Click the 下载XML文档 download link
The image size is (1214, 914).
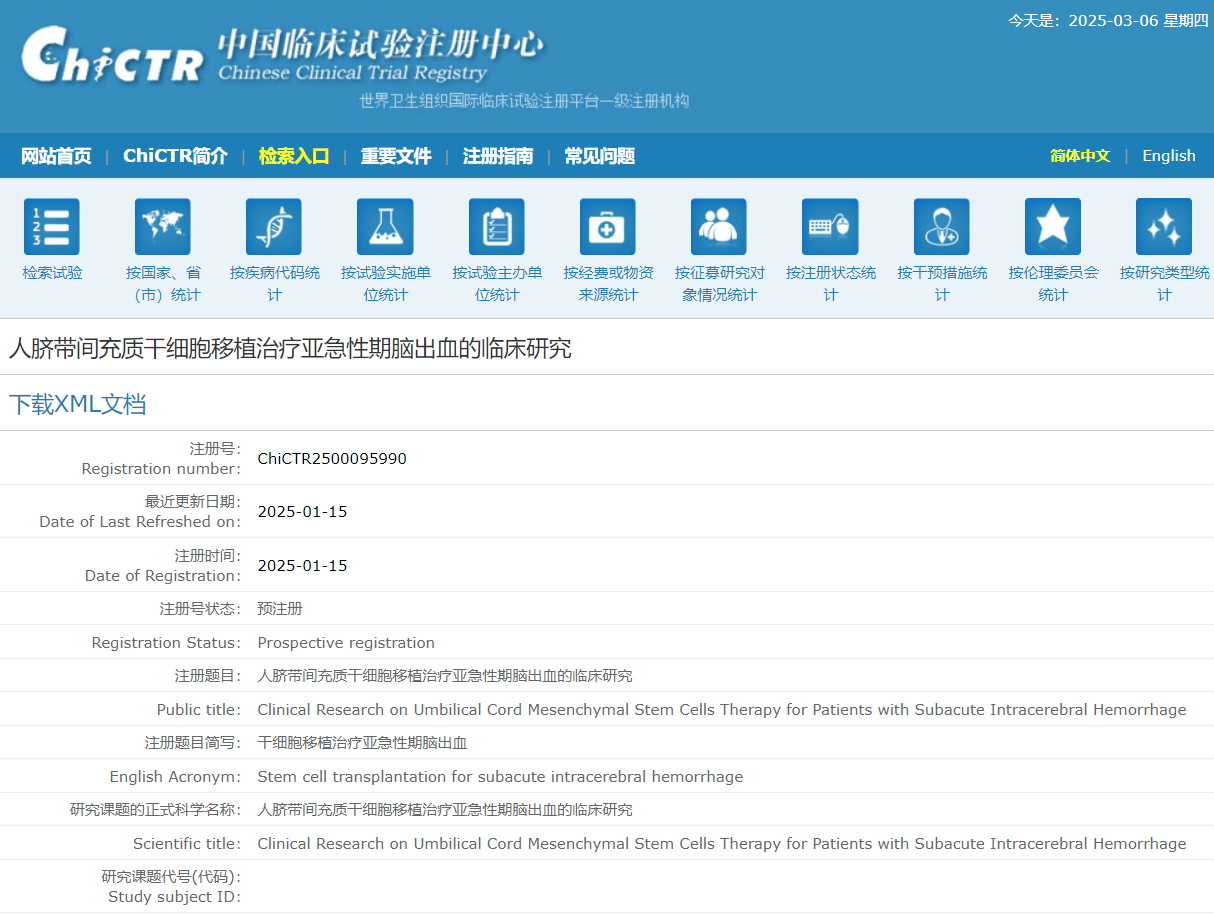[x=78, y=404]
